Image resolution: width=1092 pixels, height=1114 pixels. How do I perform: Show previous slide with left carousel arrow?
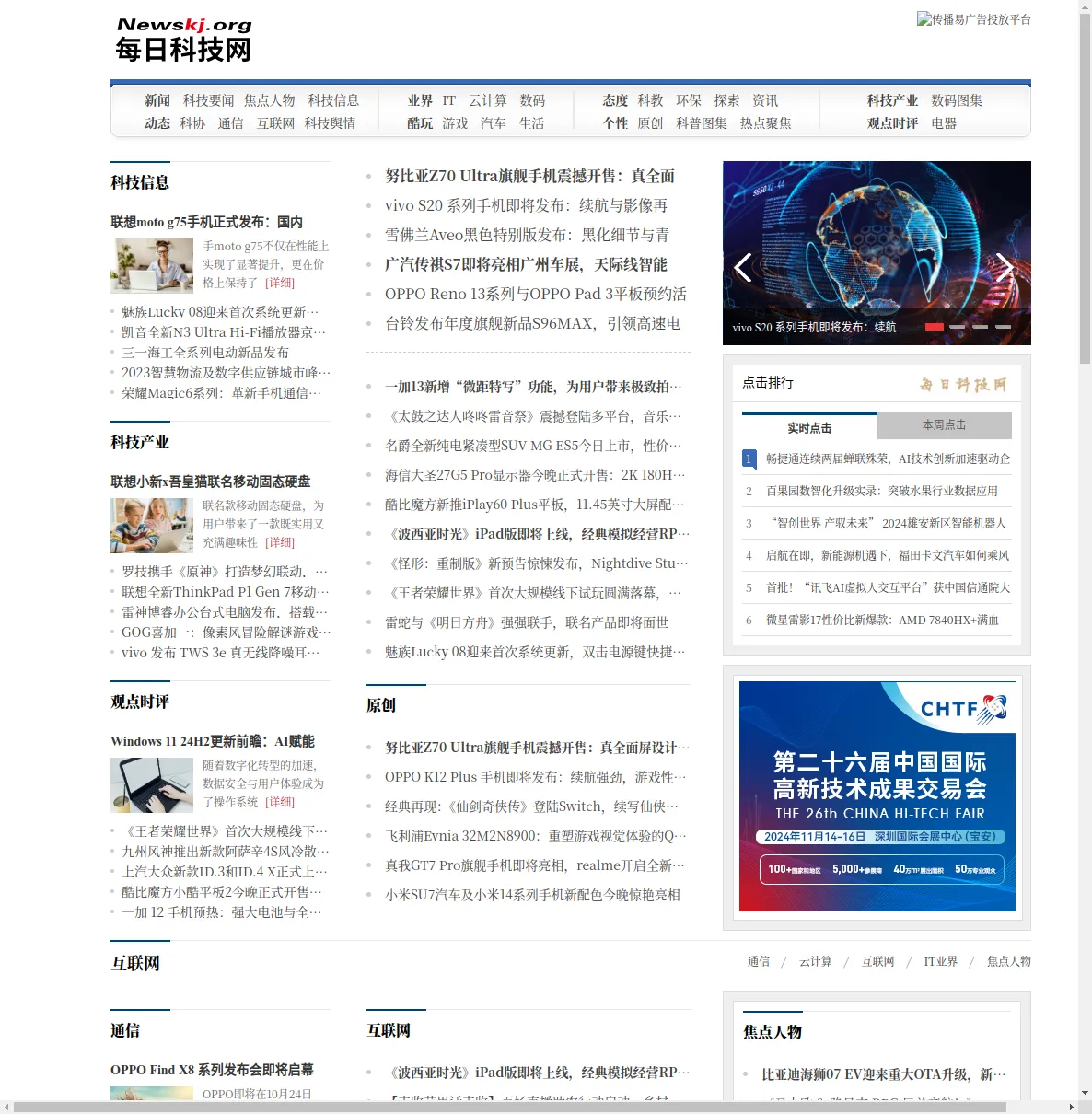(743, 267)
